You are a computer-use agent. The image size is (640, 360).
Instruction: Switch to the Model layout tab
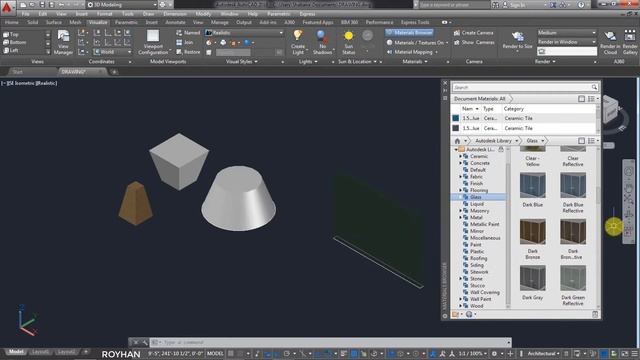(16, 352)
